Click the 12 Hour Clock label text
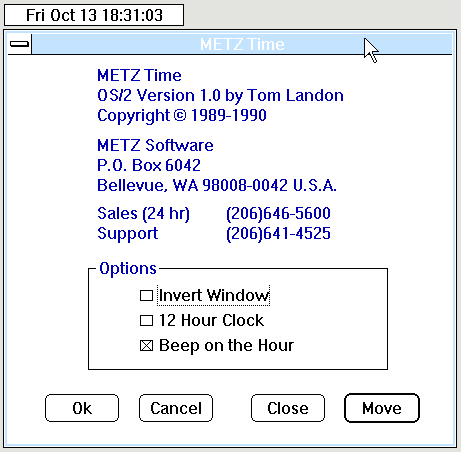Viewport: 461px width, 452px height. coord(211,320)
